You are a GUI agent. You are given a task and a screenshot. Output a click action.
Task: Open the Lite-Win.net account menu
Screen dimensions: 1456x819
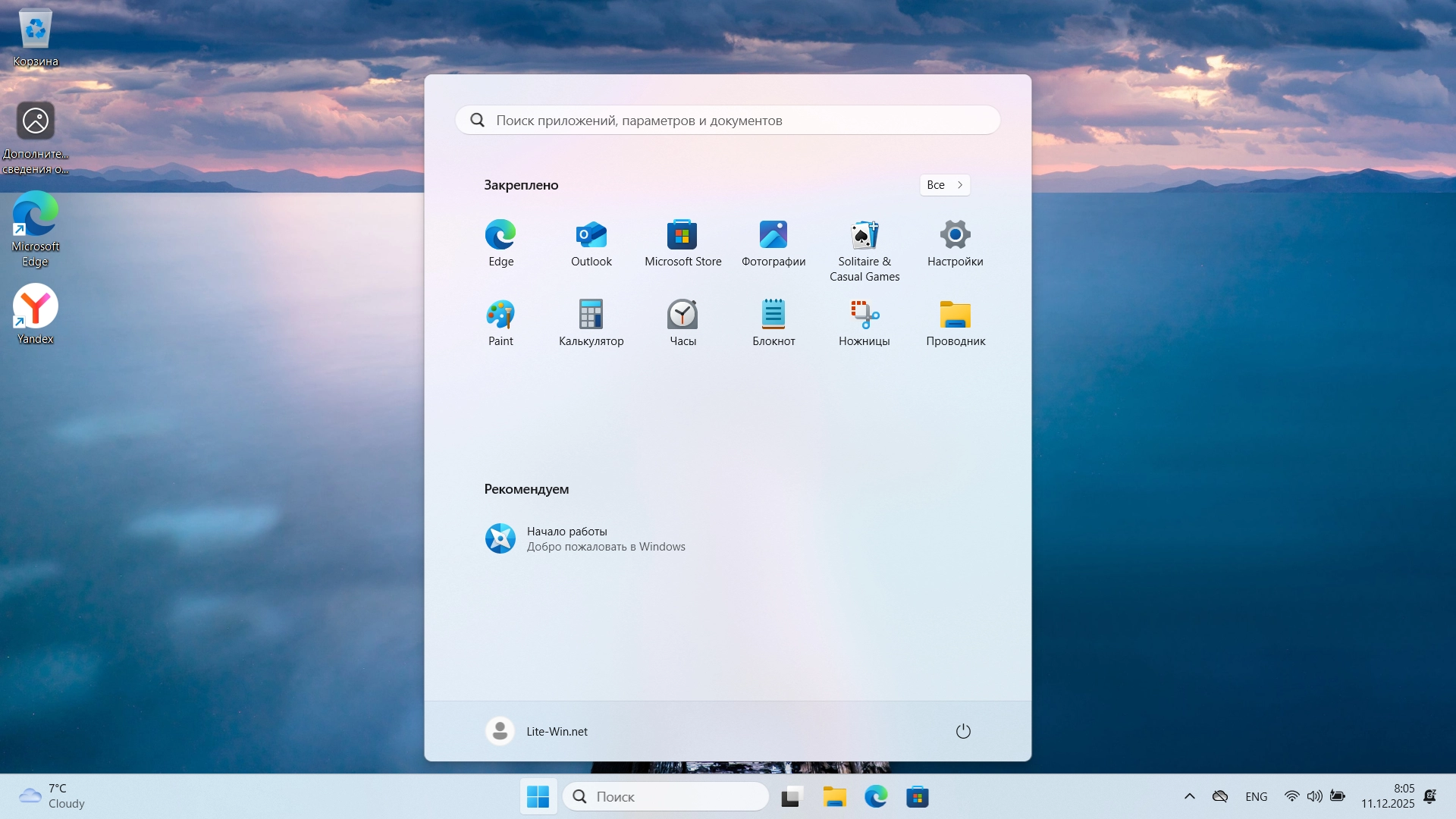tap(537, 731)
